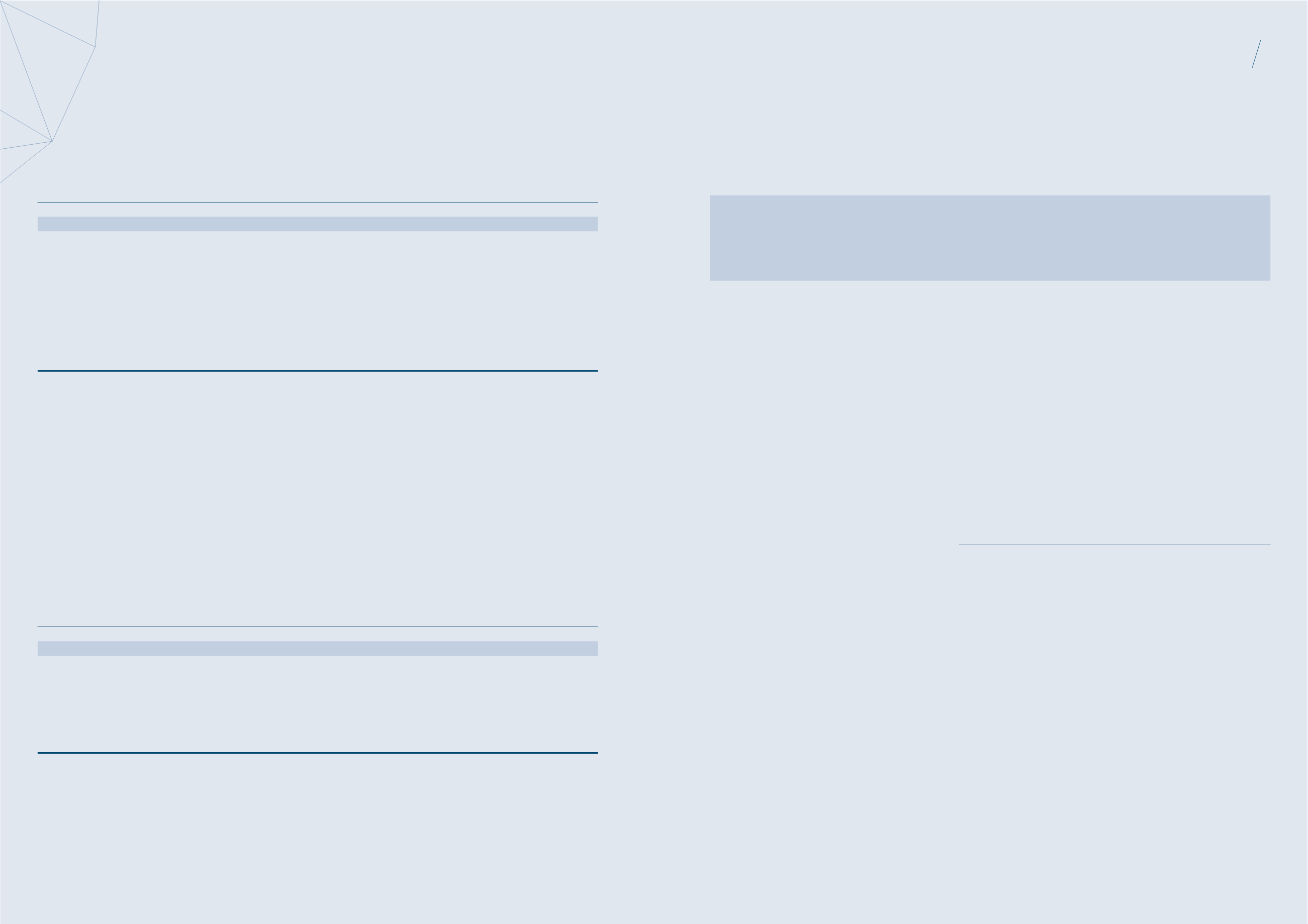The width and height of the screenshot is (1308, 924).
Task: Click blank area between upper bar and thick rule
Action: (x=317, y=300)
